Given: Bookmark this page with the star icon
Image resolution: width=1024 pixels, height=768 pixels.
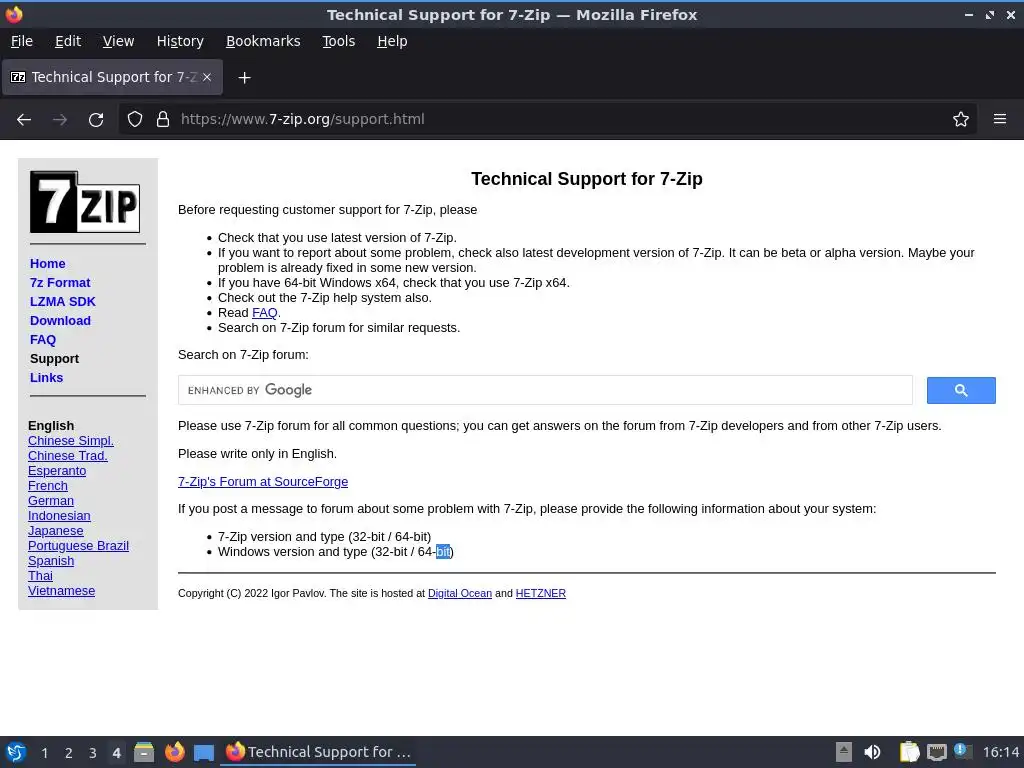Looking at the screenshot, I should tap(961, 120).
